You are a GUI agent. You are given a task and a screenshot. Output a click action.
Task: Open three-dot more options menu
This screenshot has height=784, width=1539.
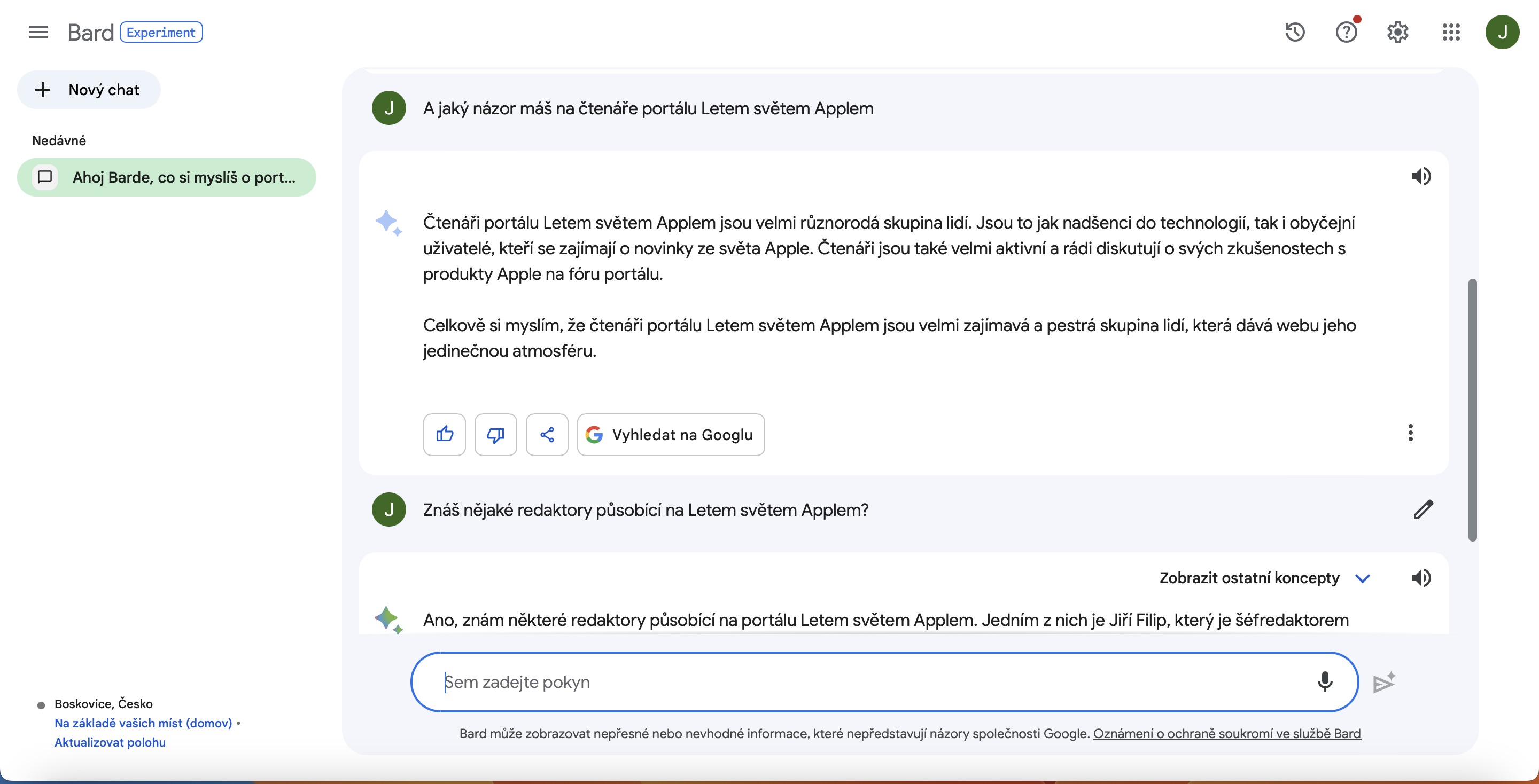click(1410, 433)
